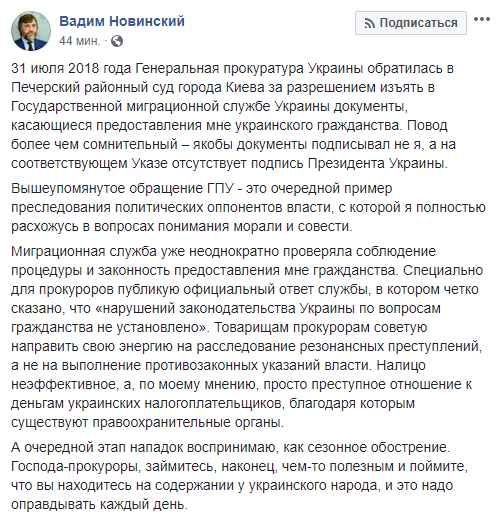Click the RSS feed icon in Подписаться
Image resolution: width=497 pixels, height=522 pixels.
coord(369,23)
